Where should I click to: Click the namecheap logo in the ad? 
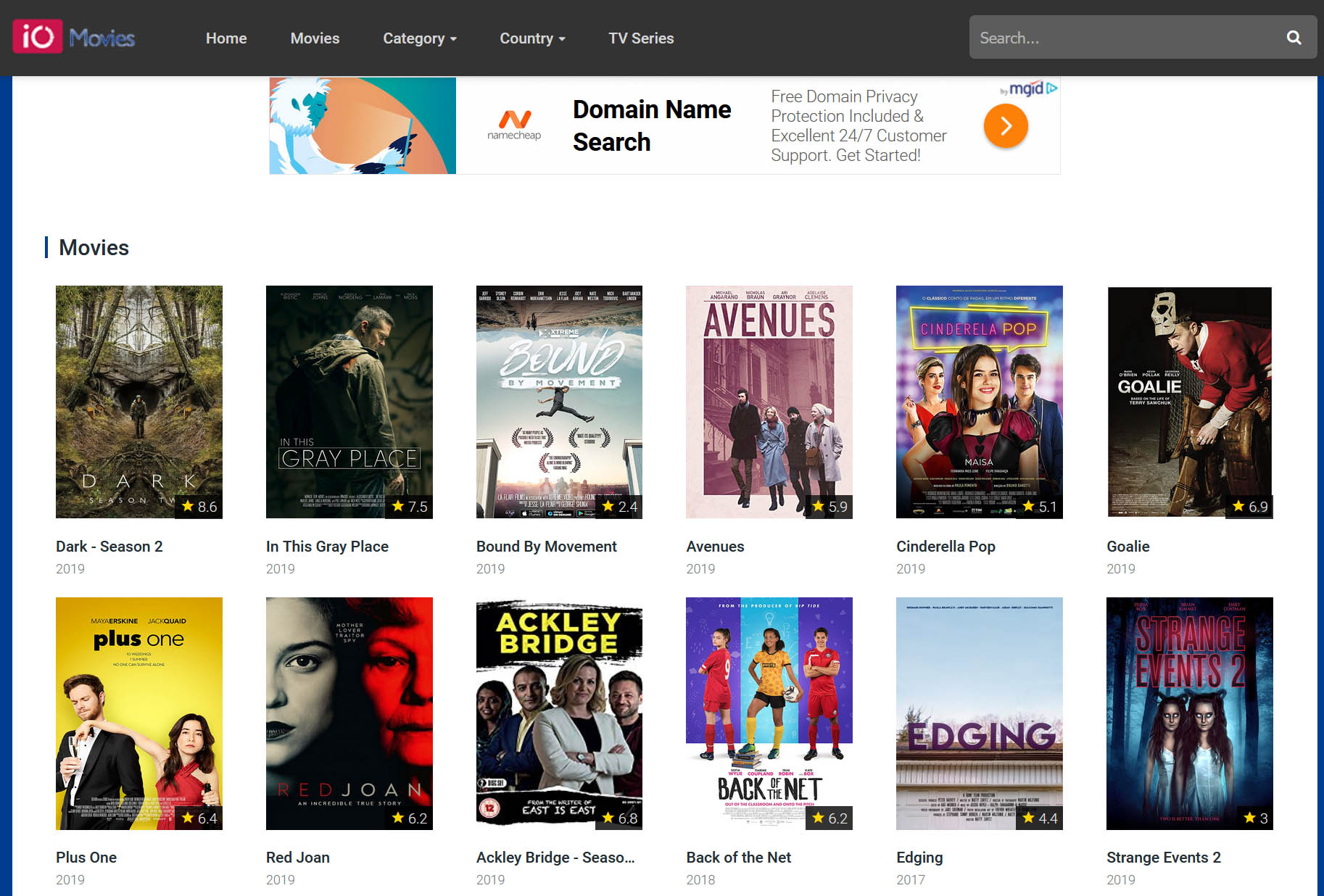[x=514, y=125]
